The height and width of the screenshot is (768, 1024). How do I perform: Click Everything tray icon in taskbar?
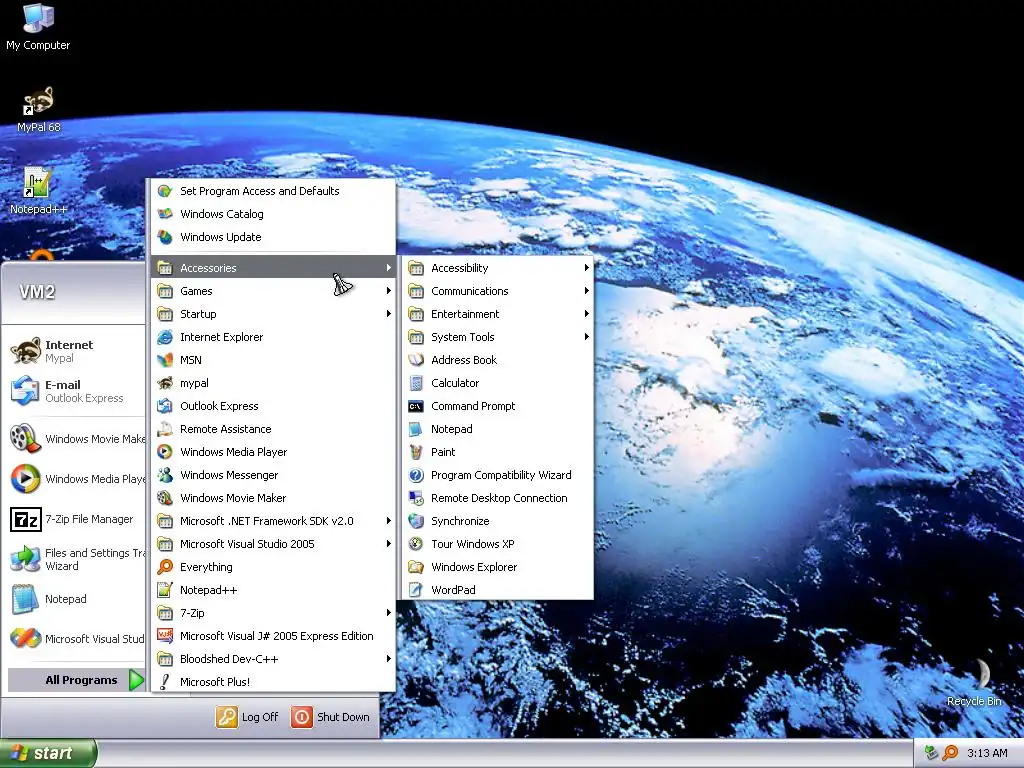(950, 753)
